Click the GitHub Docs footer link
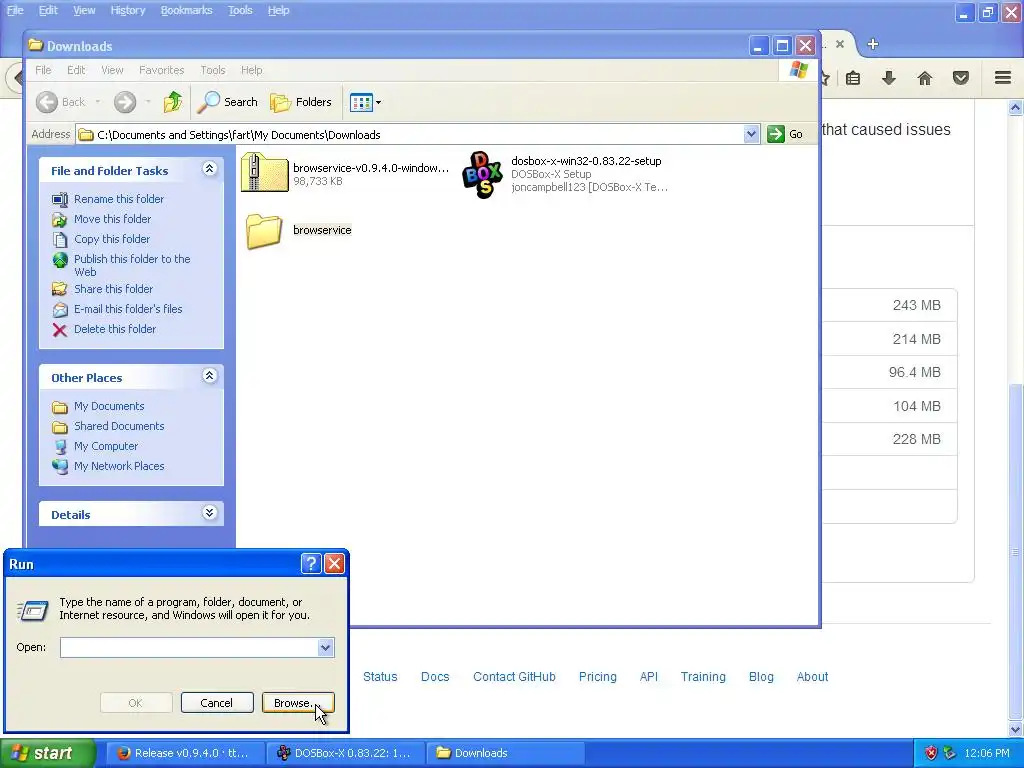 point(435,677)
